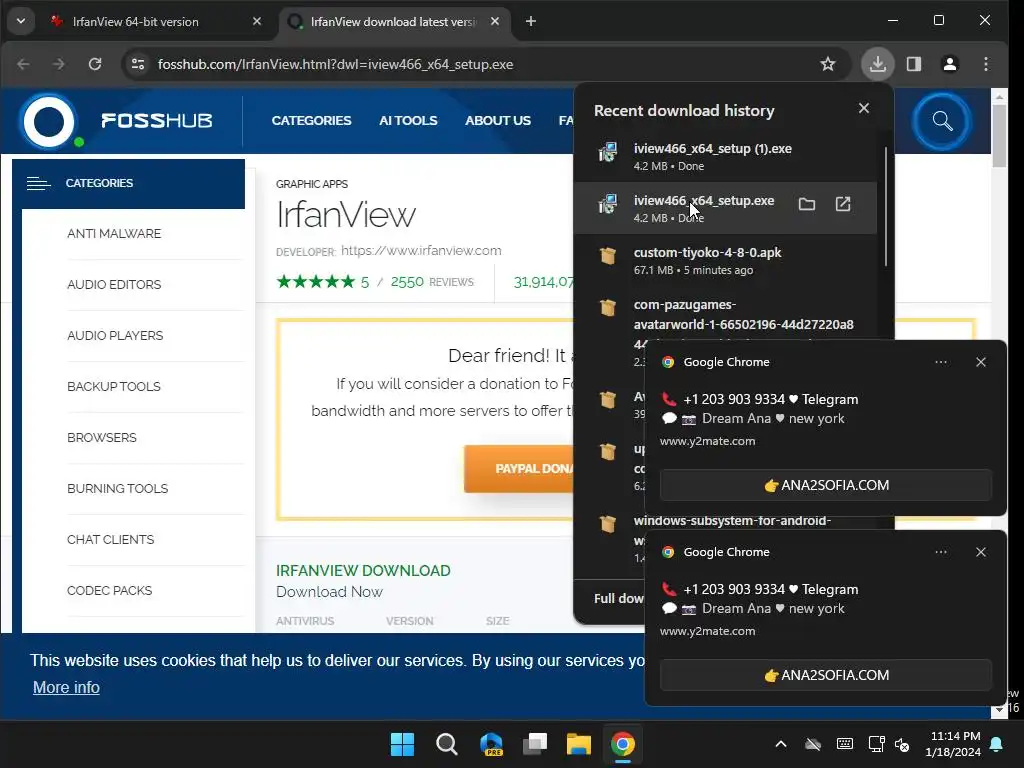This screenshot has height=768, width=1024.
Task: Open AUDIO EDITORS category
Action: point(114,285)
